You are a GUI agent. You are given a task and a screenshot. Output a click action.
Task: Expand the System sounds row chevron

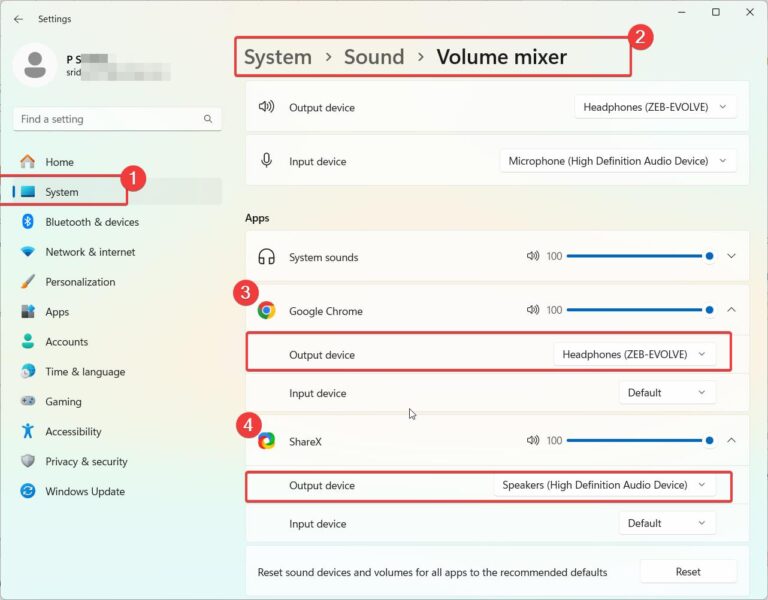[731, 256]
